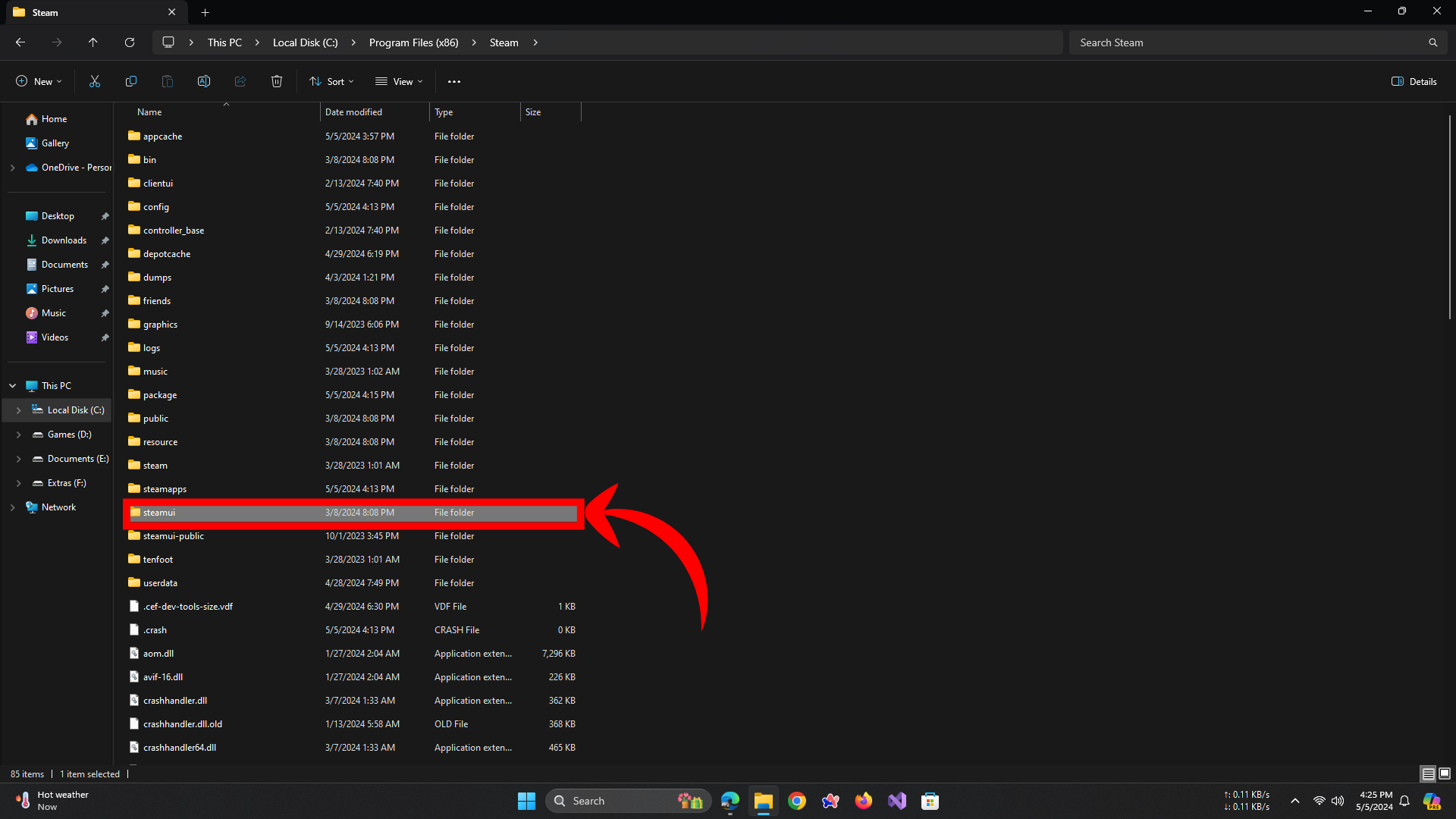
Task: Click the Copy icon in toolbar
Action: point(131,81)
